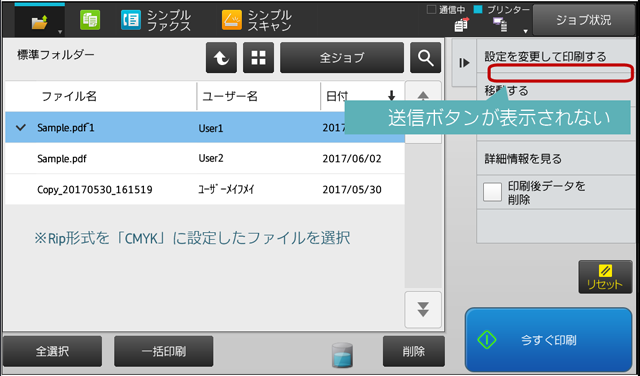Open file search with magnifier icon
640x376 pixels.
[425, 58]
